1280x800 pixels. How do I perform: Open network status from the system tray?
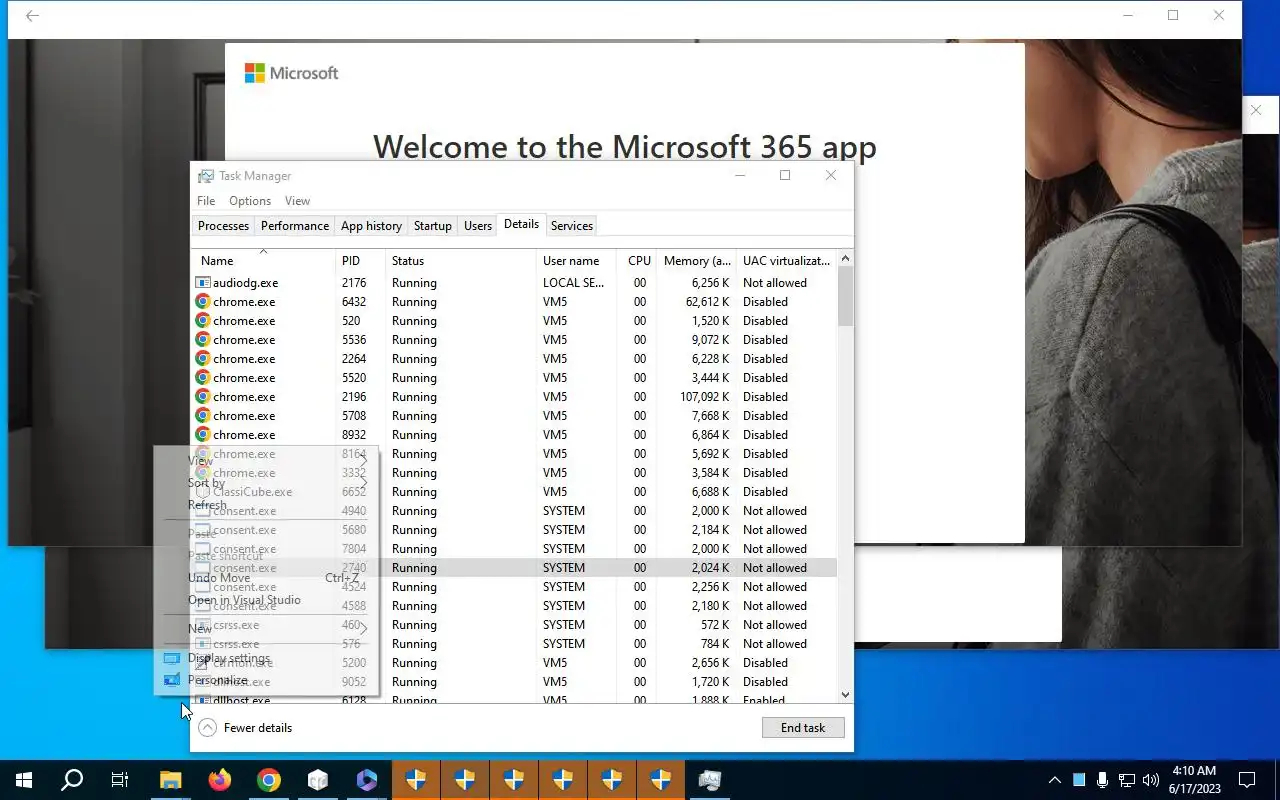pyautogui.click(x=1127, y=780)
